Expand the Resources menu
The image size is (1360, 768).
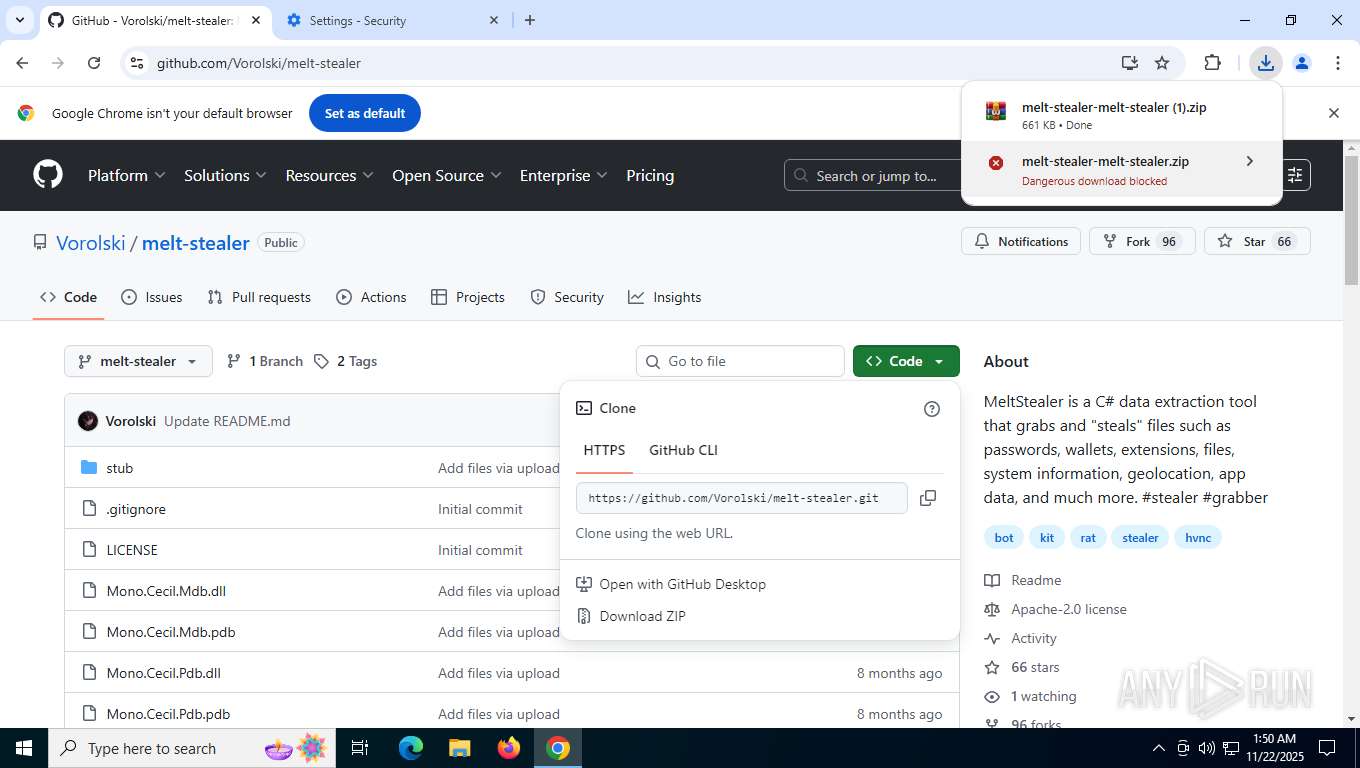(x=329, y=175)
